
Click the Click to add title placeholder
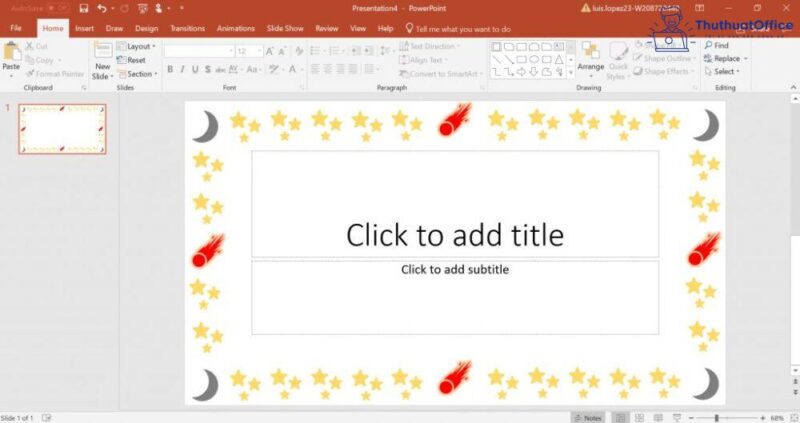click(x=455, y=204)
